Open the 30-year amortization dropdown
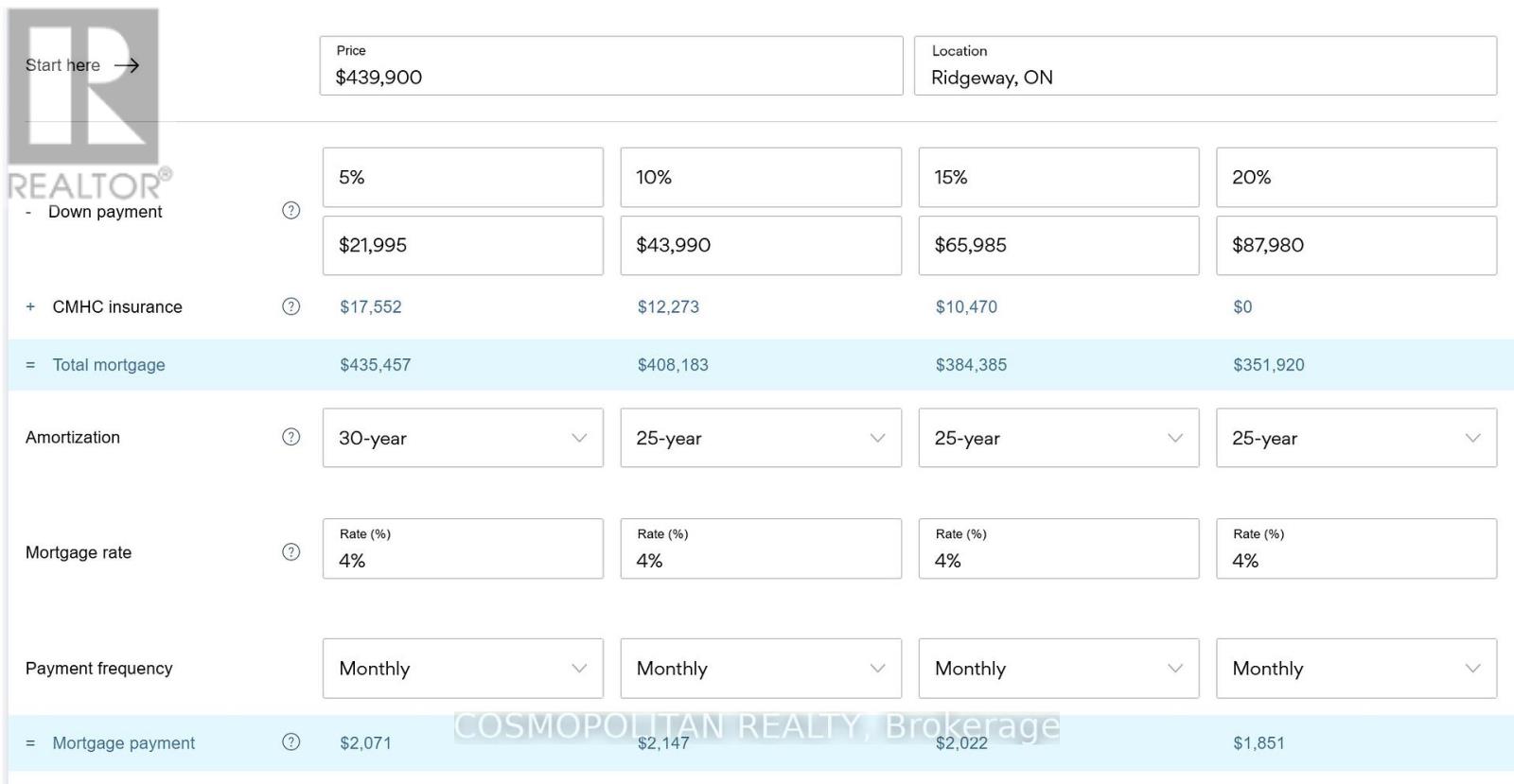The height and width of the screenshot is (784, 1514). [x=463, y=438]
